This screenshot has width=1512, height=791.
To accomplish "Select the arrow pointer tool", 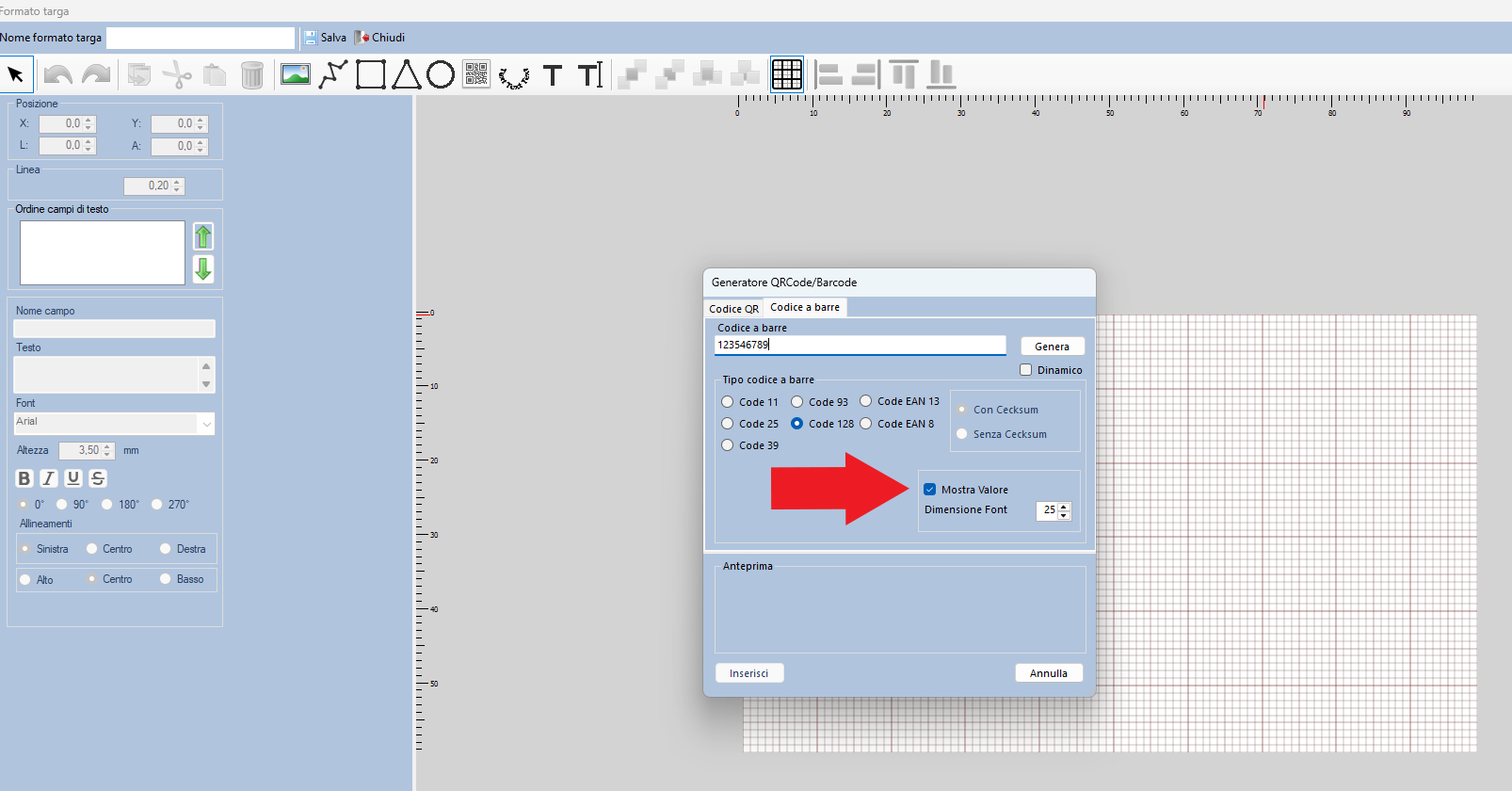I will (x=16, y=74).
